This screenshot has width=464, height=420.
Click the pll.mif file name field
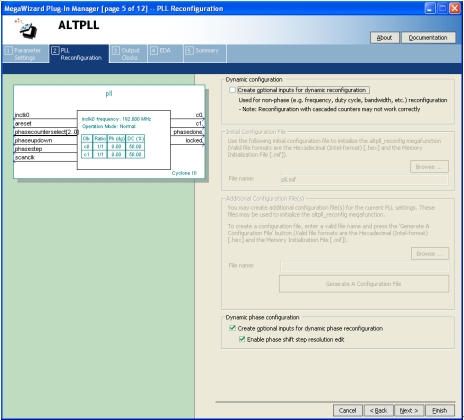[364, 179]
